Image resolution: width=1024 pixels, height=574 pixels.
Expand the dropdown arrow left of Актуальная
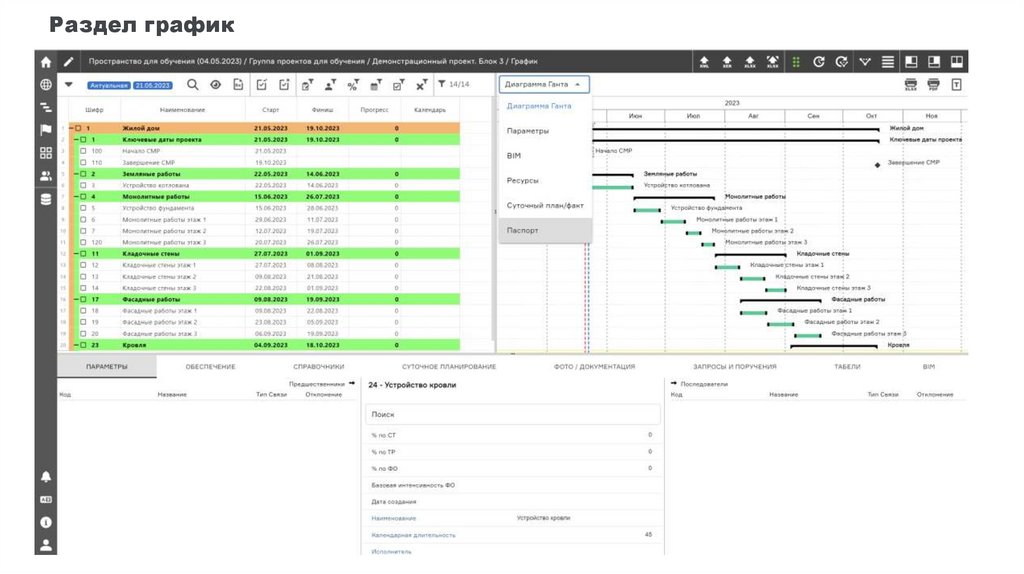69,85
